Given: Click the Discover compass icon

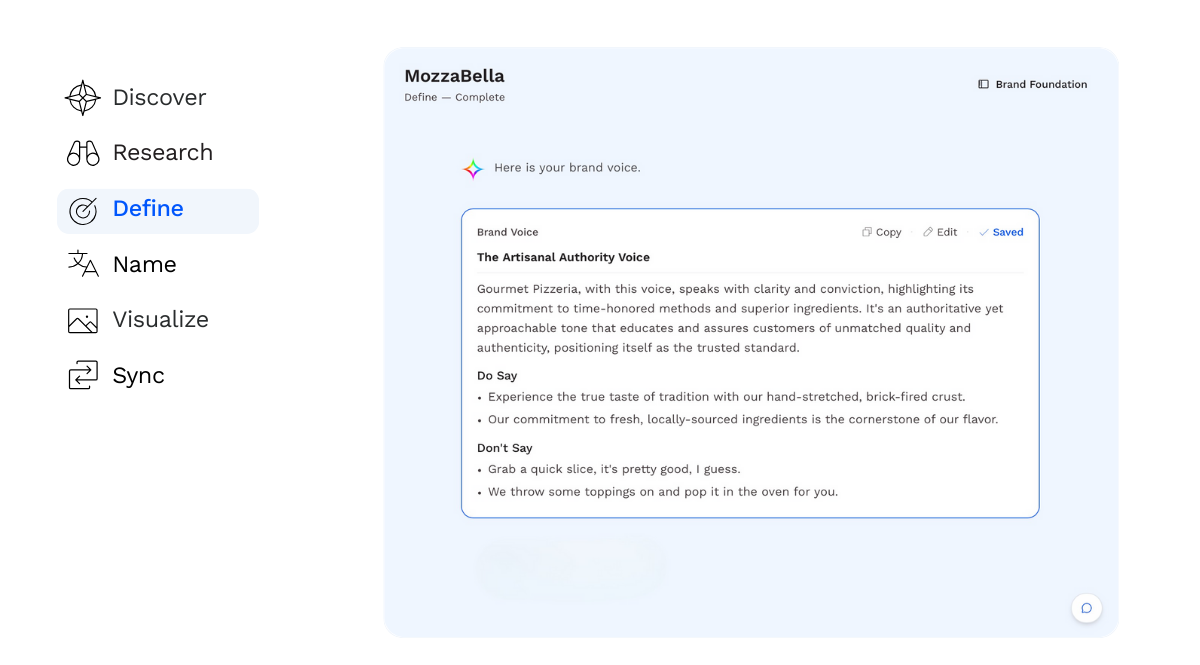Looking at the screenshot, I should click(83, 98).
